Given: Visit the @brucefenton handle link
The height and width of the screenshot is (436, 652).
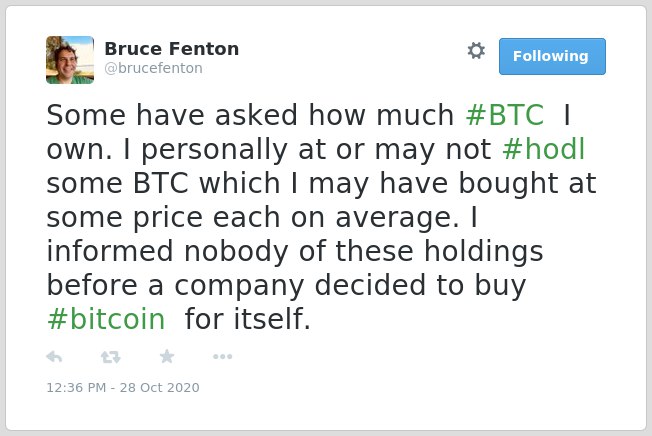Looking at the screenshot, I should coord(153,68).
